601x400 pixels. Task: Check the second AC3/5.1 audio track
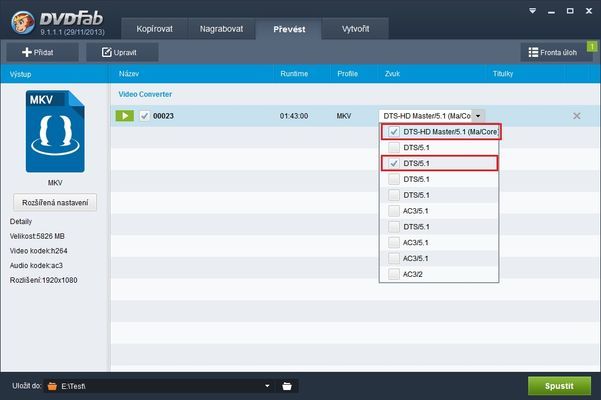[x=394, y=243]
